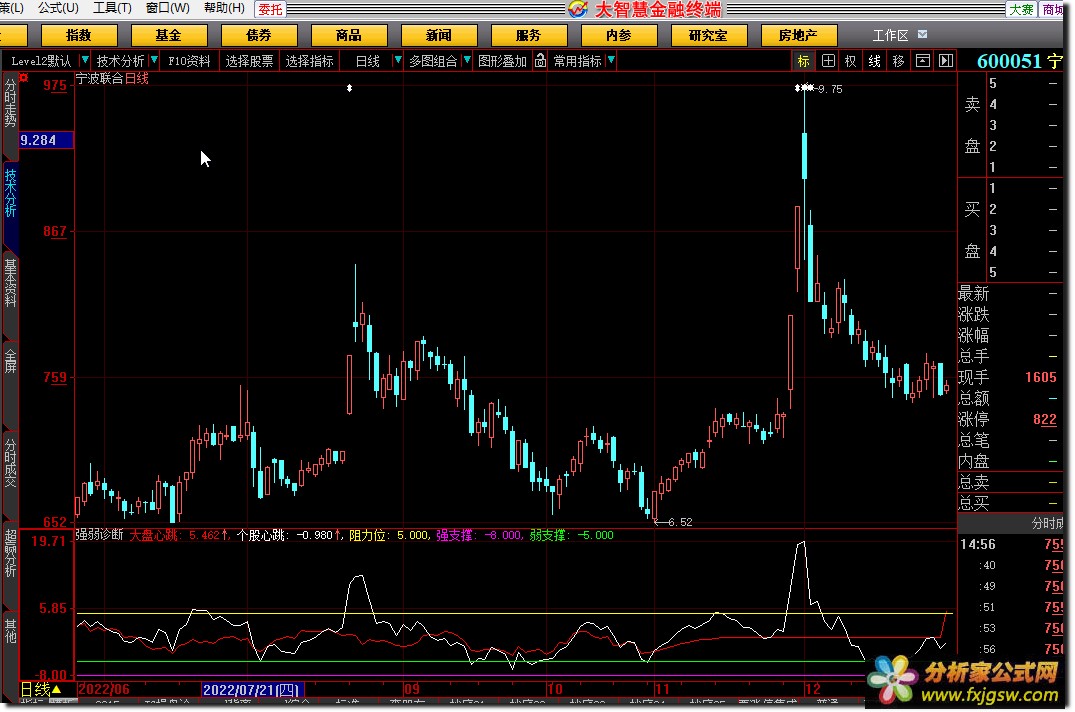Click the 大智慧 logo icon

(578, 9)
